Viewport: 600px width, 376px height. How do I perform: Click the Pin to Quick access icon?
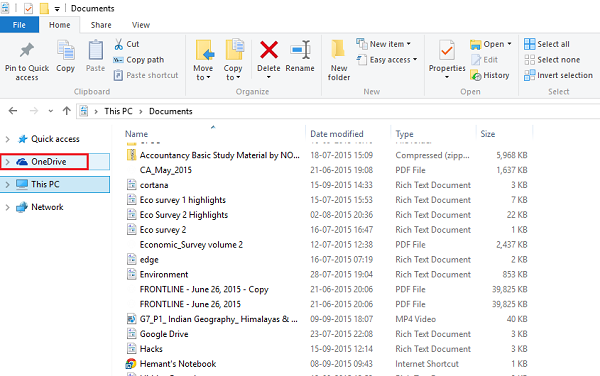tap(27, 50)
